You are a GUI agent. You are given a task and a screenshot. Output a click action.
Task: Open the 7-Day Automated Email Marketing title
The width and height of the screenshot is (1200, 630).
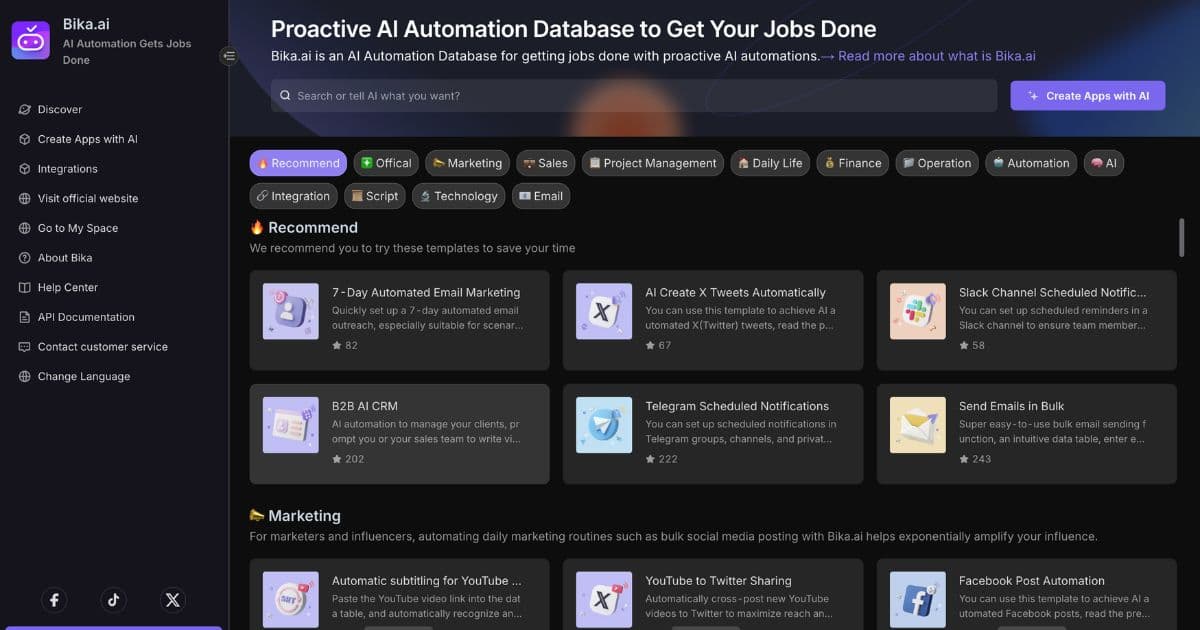(426, 293)
